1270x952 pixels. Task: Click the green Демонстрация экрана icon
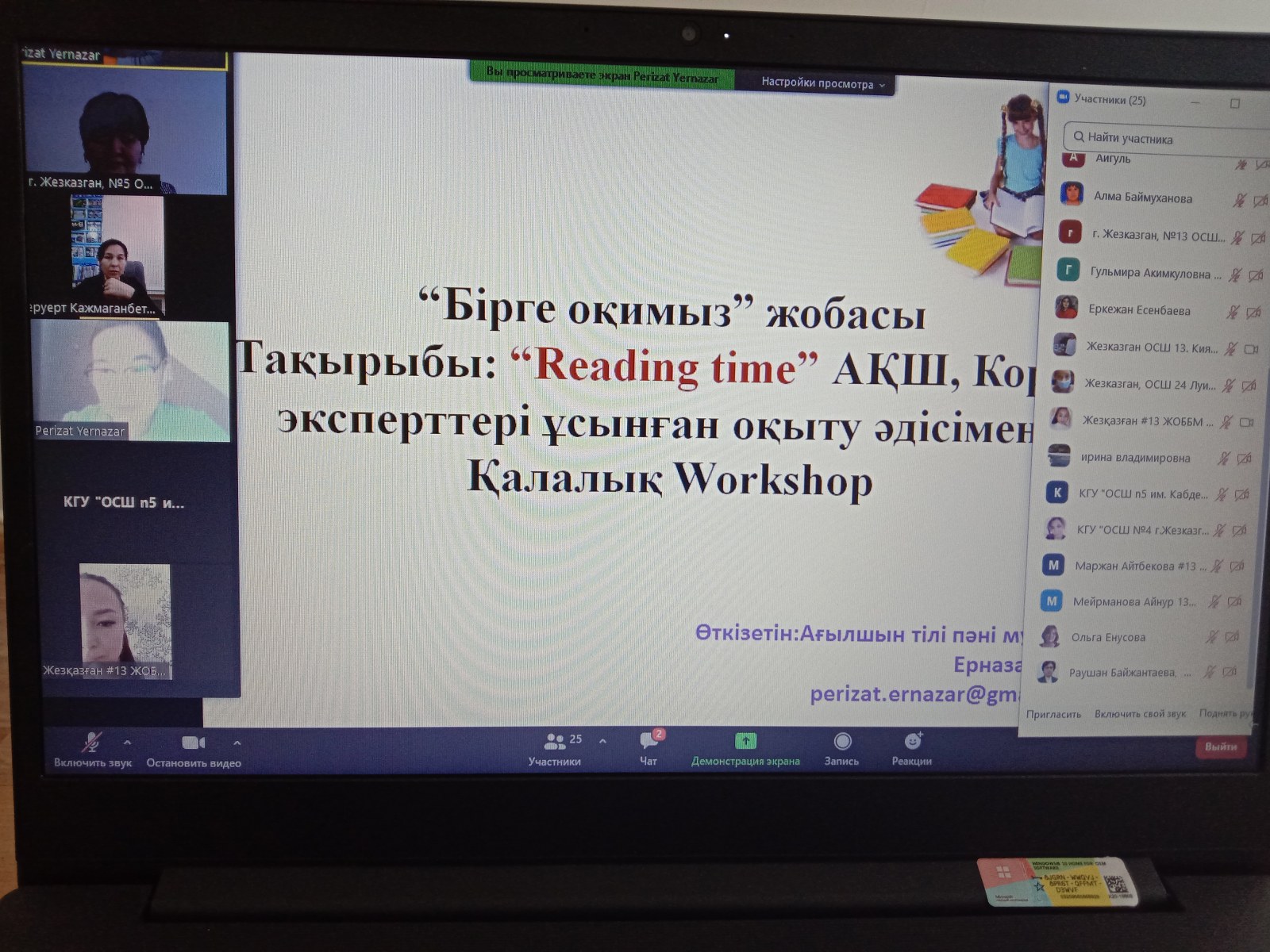point(745,741)
